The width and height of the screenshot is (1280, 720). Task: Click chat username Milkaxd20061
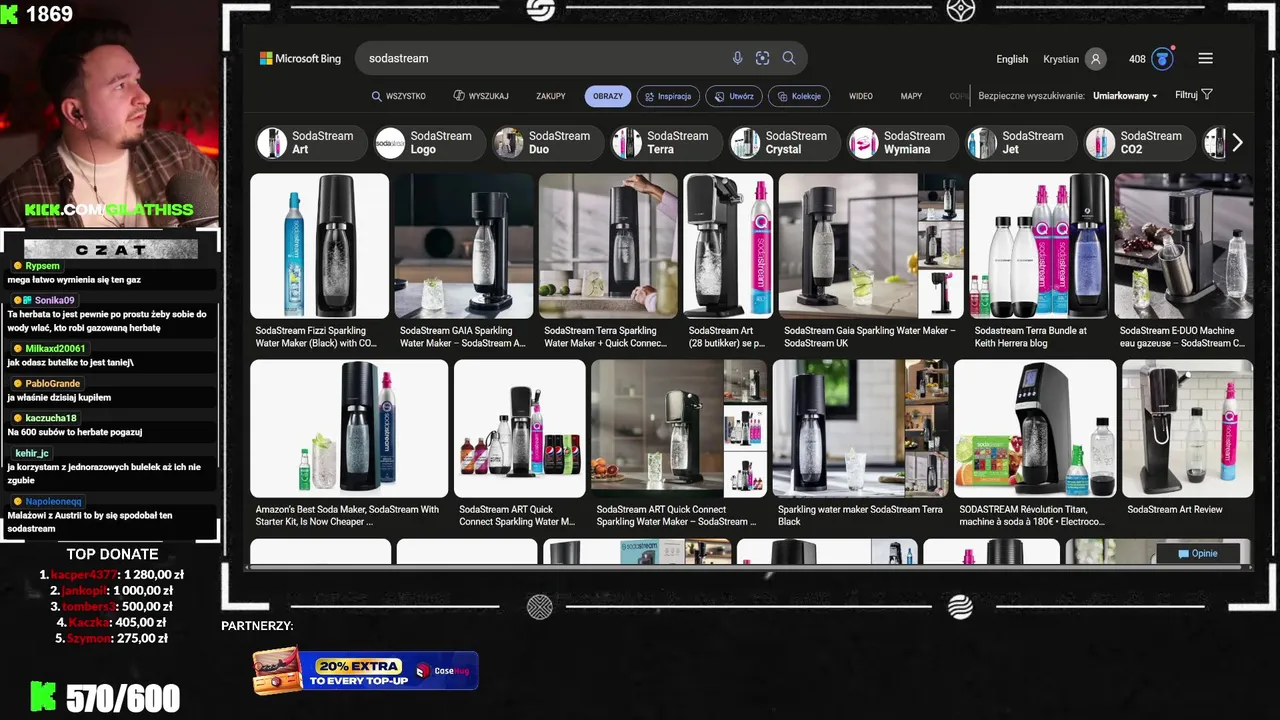click(x=55, y=349)
